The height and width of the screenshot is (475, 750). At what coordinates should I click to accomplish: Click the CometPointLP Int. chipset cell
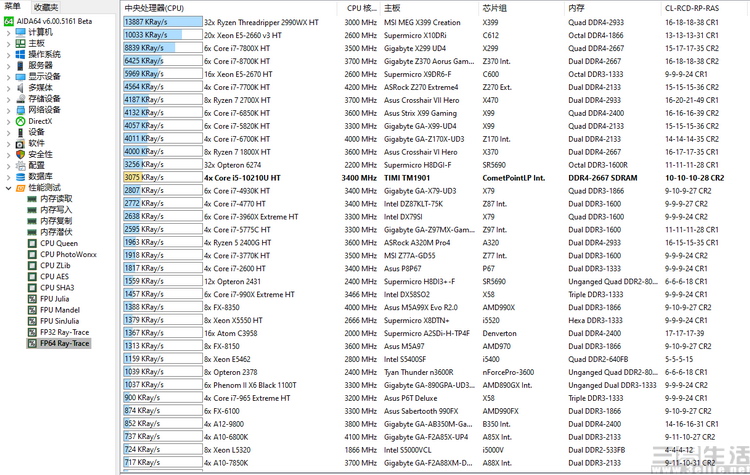click(514, 178)
